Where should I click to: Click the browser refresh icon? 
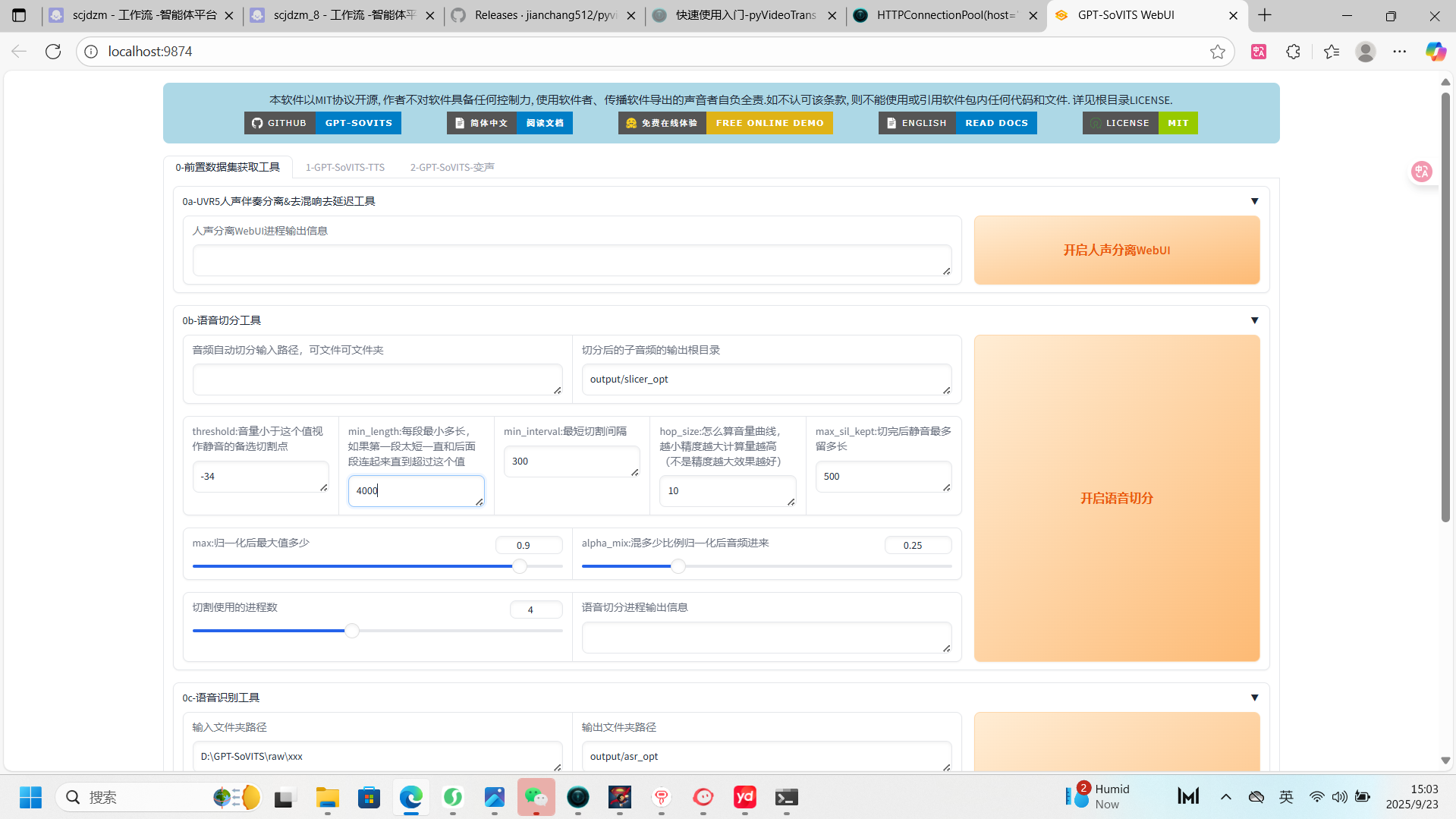click(53, 52)
